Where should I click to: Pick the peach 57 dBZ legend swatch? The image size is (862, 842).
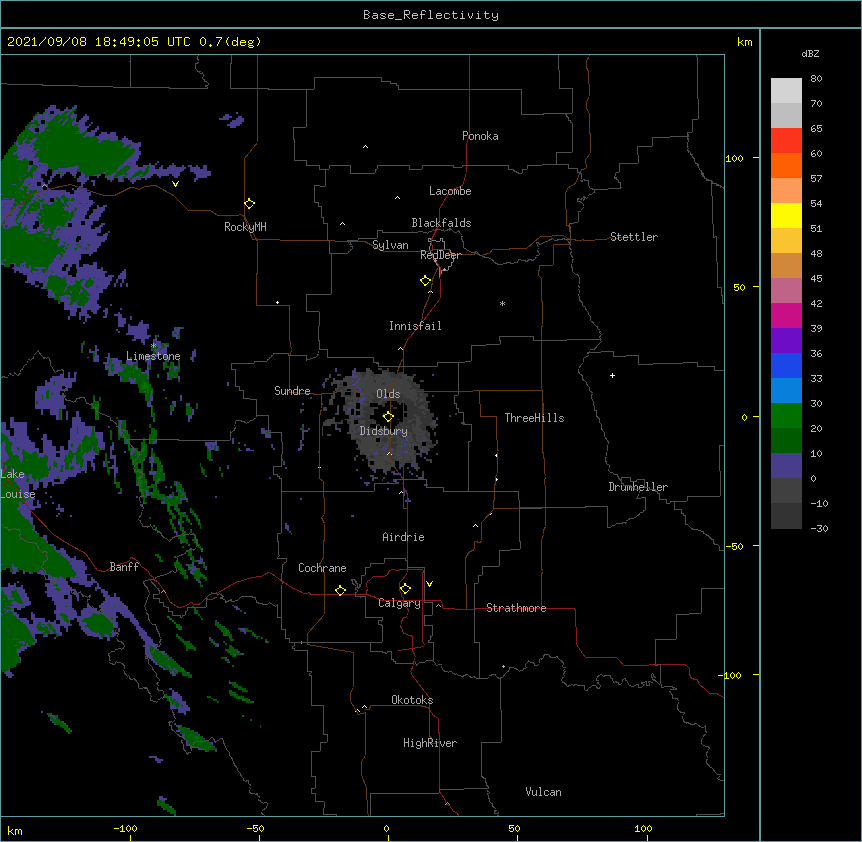[786, 190]
